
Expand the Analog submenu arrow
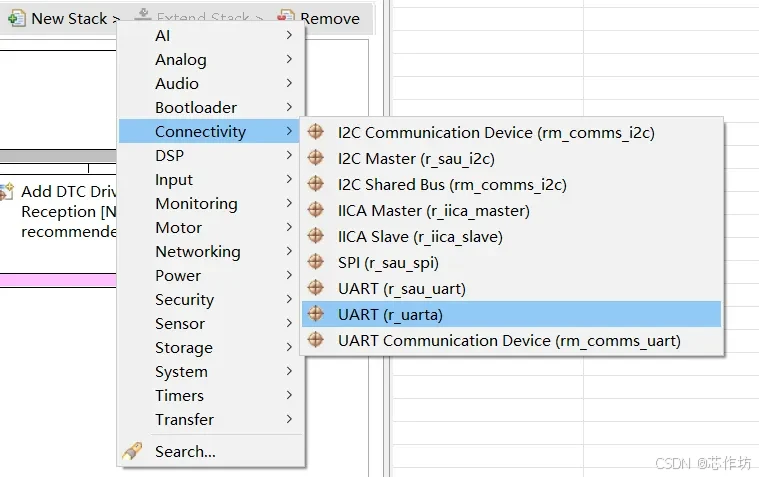pos(289,59)
